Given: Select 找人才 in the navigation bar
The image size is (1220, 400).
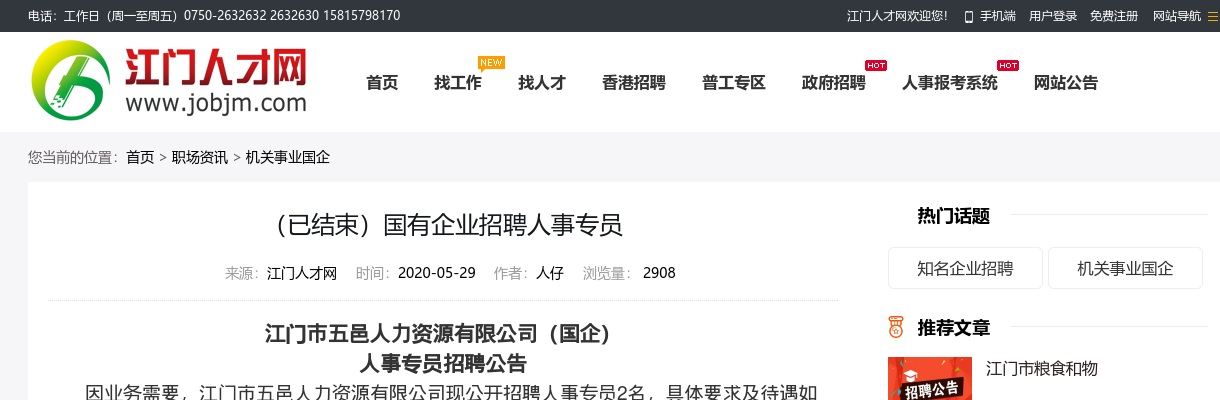Looking at the screenshot, I should click(x=542, y=83).
